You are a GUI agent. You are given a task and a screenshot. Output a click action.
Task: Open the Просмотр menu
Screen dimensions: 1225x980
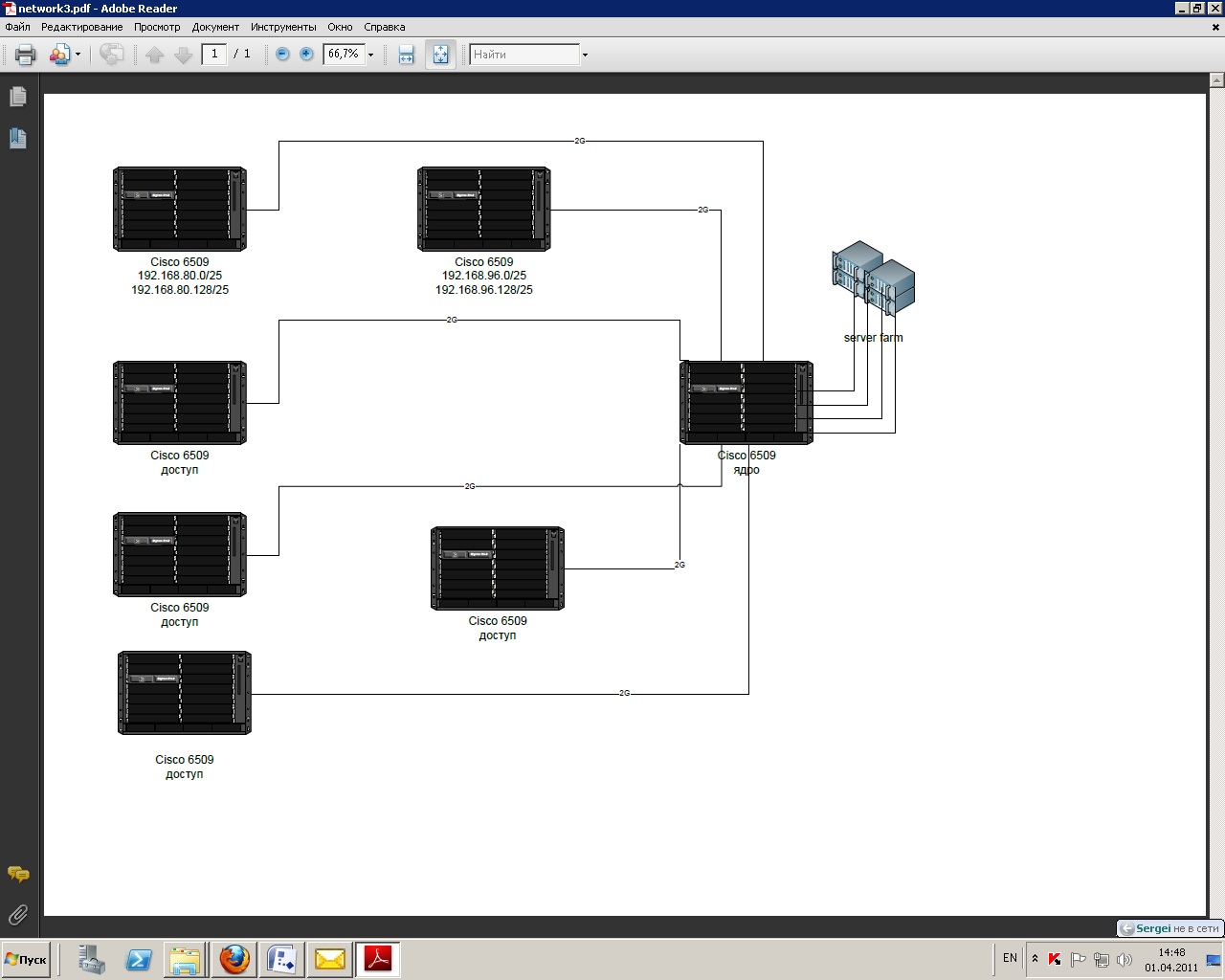157,27
